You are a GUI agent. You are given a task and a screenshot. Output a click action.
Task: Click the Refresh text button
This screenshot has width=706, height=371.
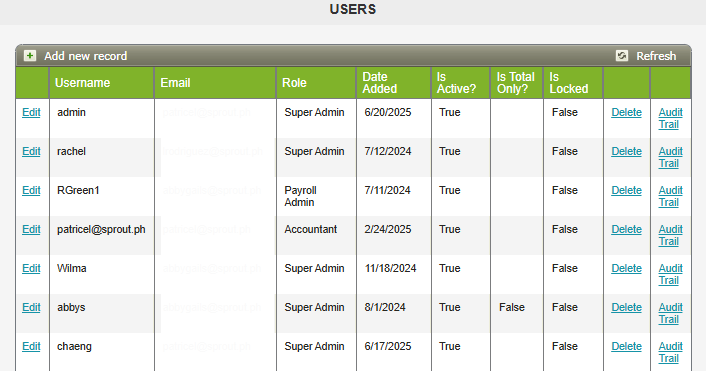[x=656, y=56]
